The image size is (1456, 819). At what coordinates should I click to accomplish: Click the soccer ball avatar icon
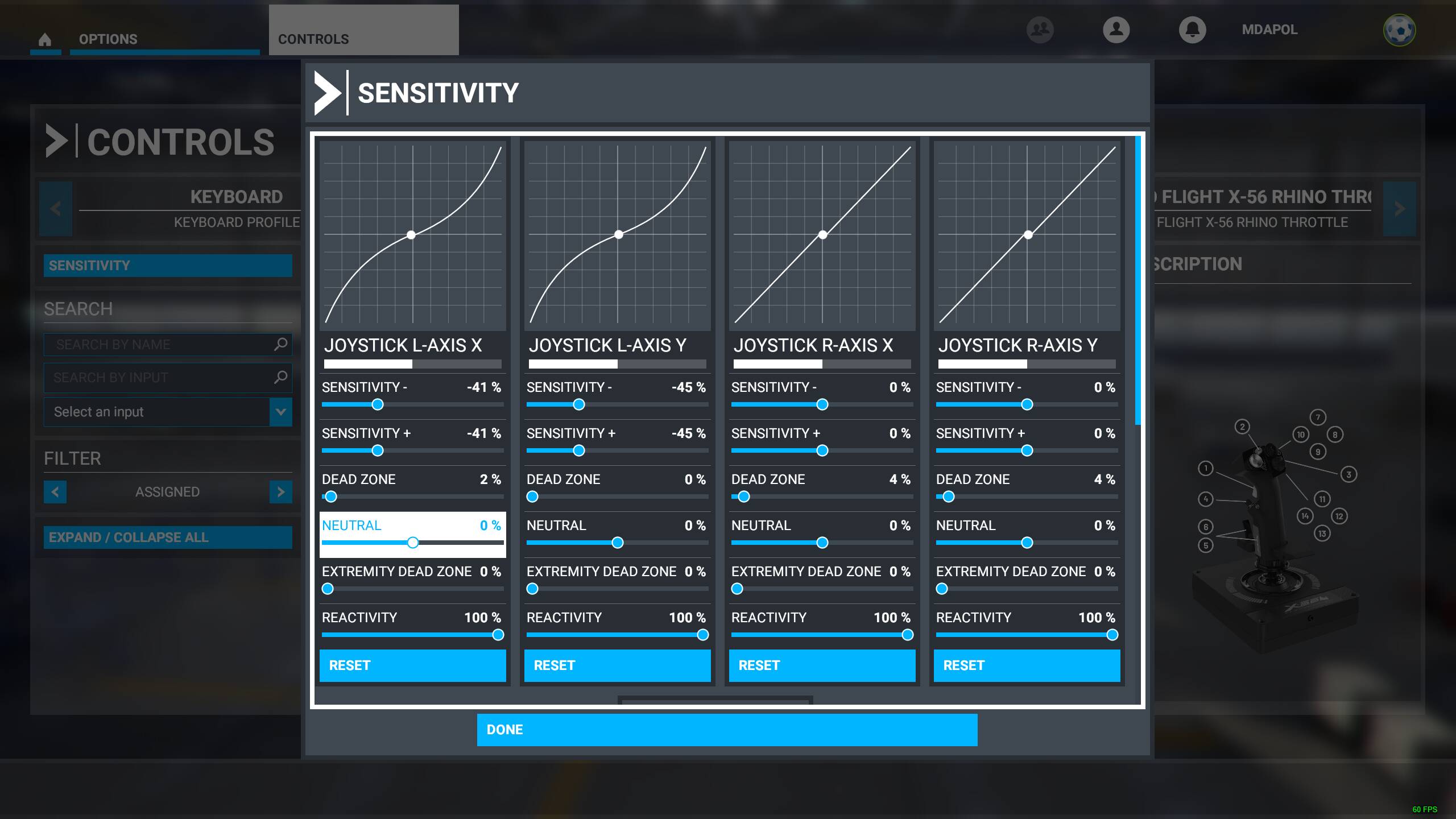pyautogui.click(x=1399, y=30)
